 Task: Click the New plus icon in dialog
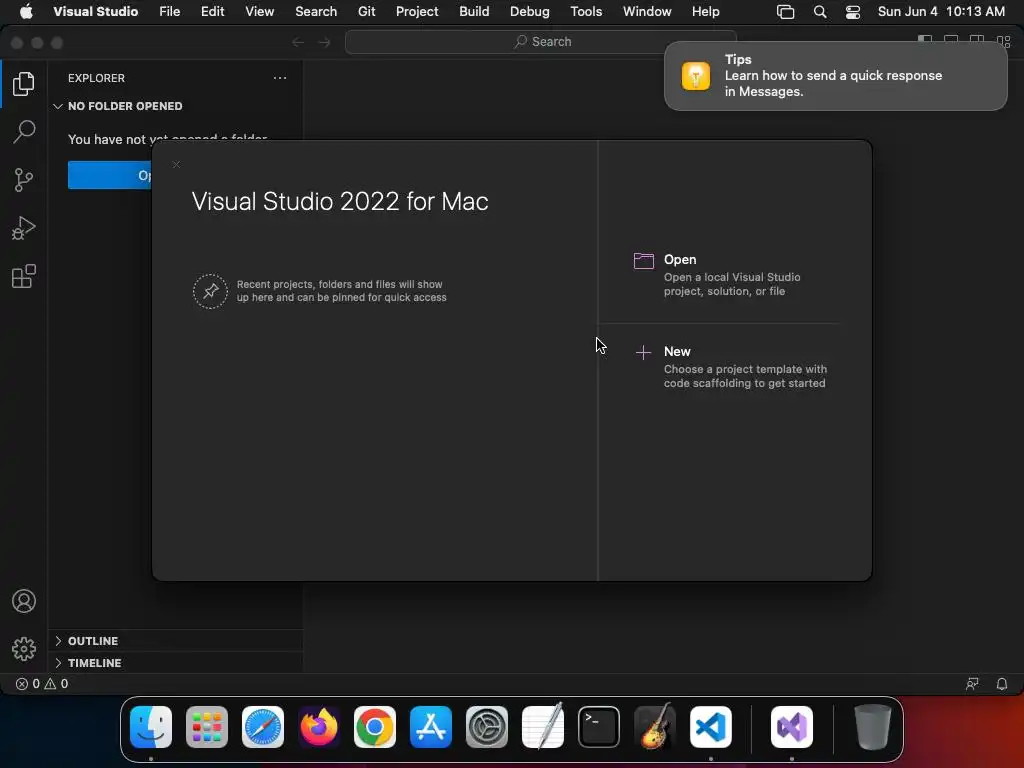(643, 353)
